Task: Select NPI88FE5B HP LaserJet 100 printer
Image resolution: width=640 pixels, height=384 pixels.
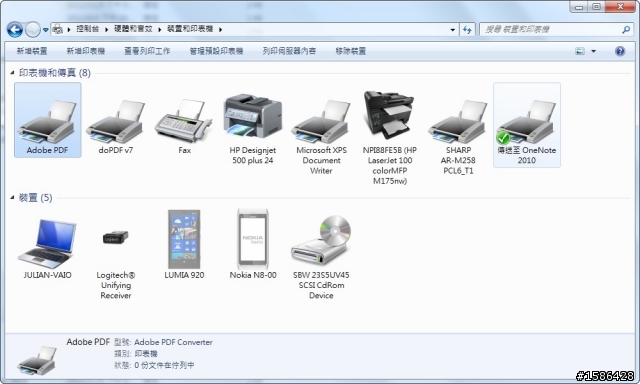Action: coord(389,114)
